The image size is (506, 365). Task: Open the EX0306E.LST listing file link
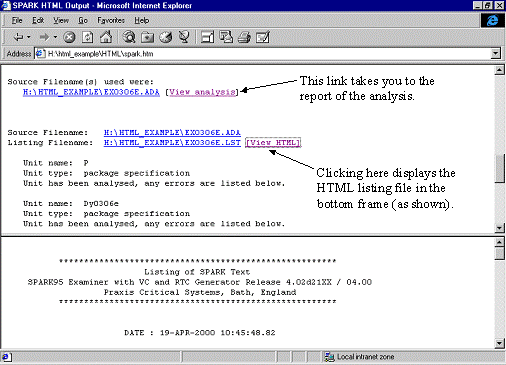pyautogui.click(x=172, y=143)
